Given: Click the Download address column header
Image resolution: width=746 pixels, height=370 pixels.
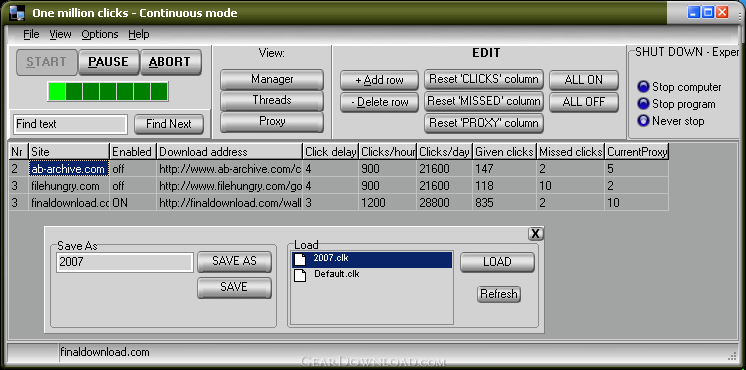Looking at the screenshot, I should 229,152.
